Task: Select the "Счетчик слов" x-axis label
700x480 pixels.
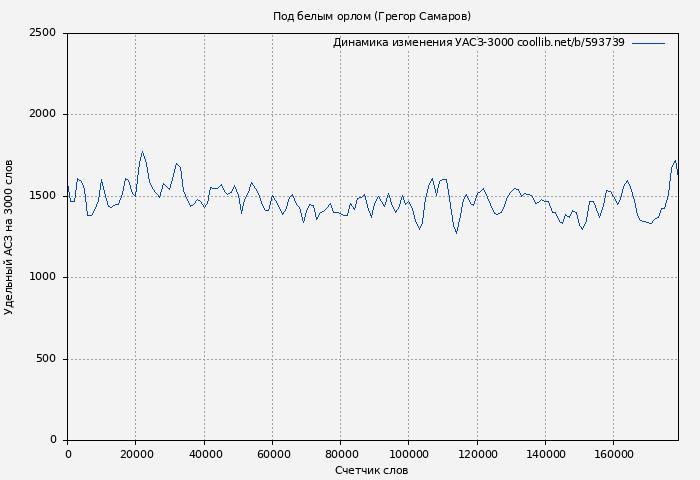Action: click(x=371, y=470)
